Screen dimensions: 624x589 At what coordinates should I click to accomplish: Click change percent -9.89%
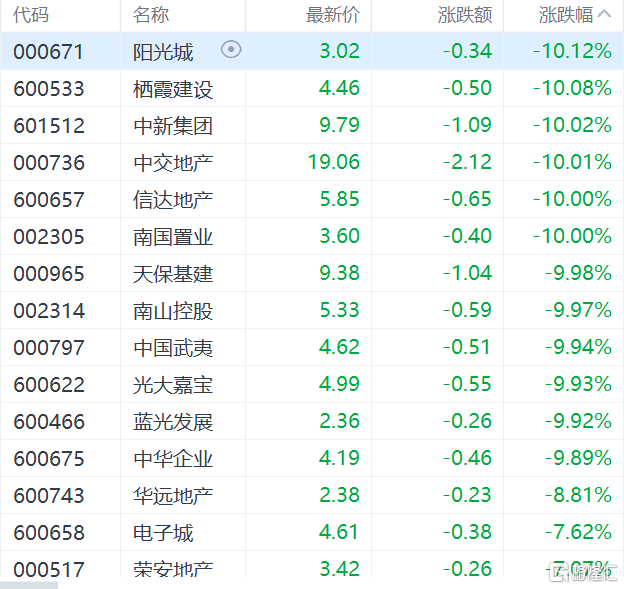[578, 458]
